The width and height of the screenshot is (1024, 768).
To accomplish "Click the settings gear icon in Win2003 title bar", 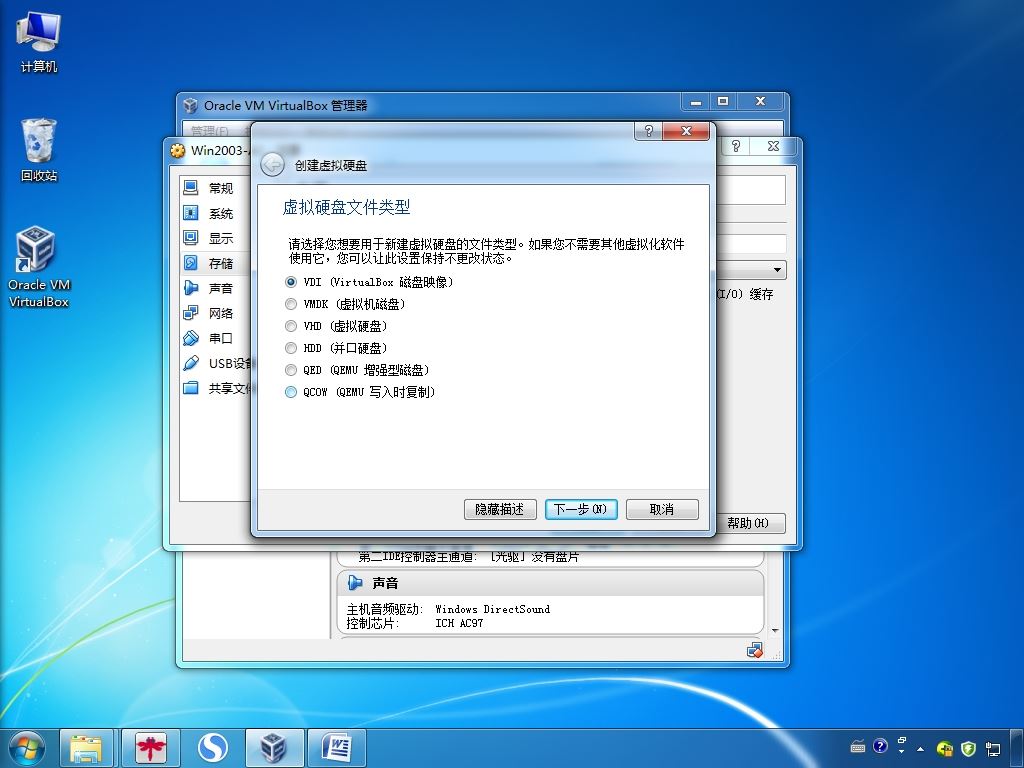I will (x=178, y=151).
